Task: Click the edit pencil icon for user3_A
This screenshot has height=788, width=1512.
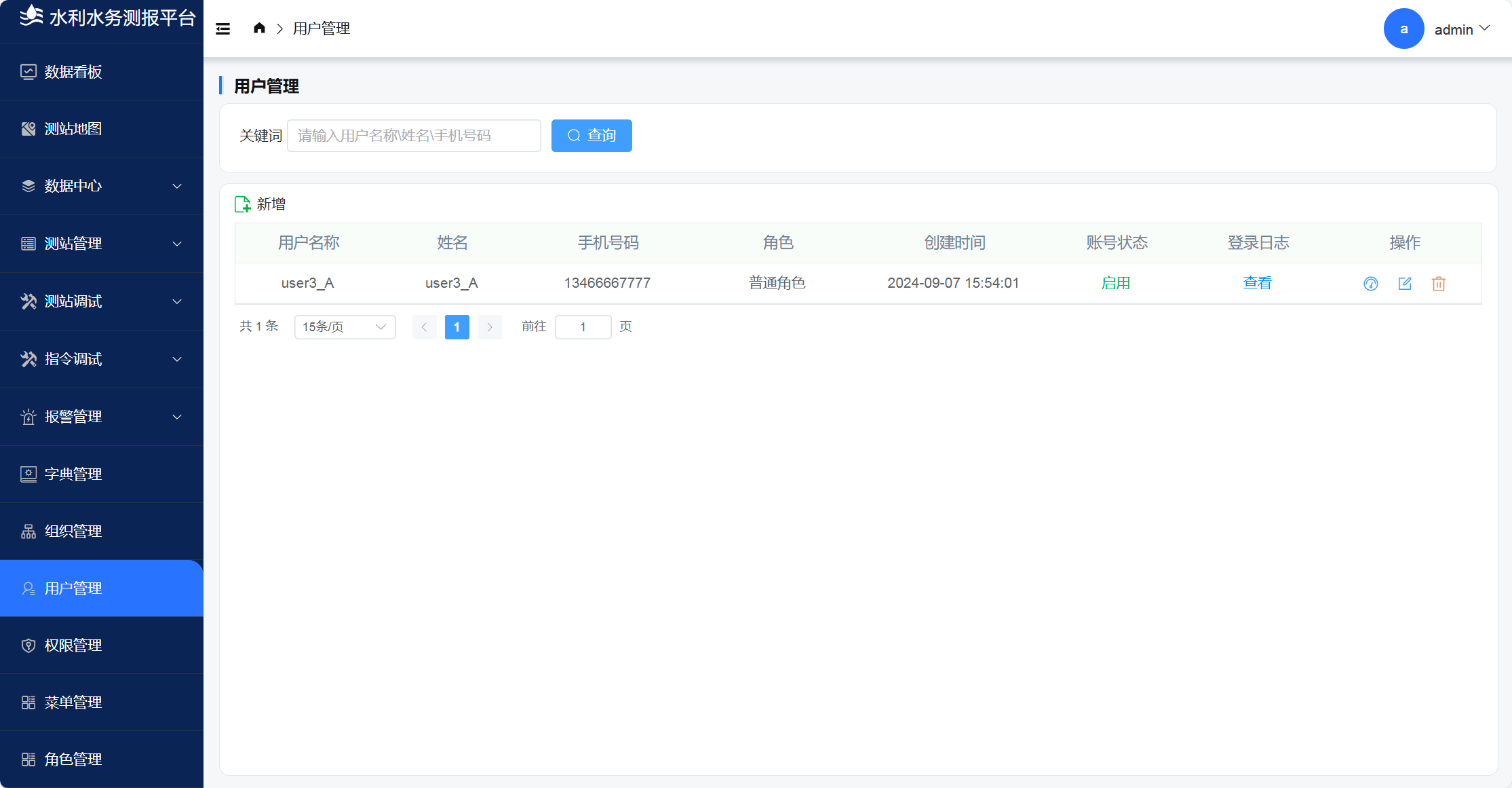Action: click(x=1404, y=284)
